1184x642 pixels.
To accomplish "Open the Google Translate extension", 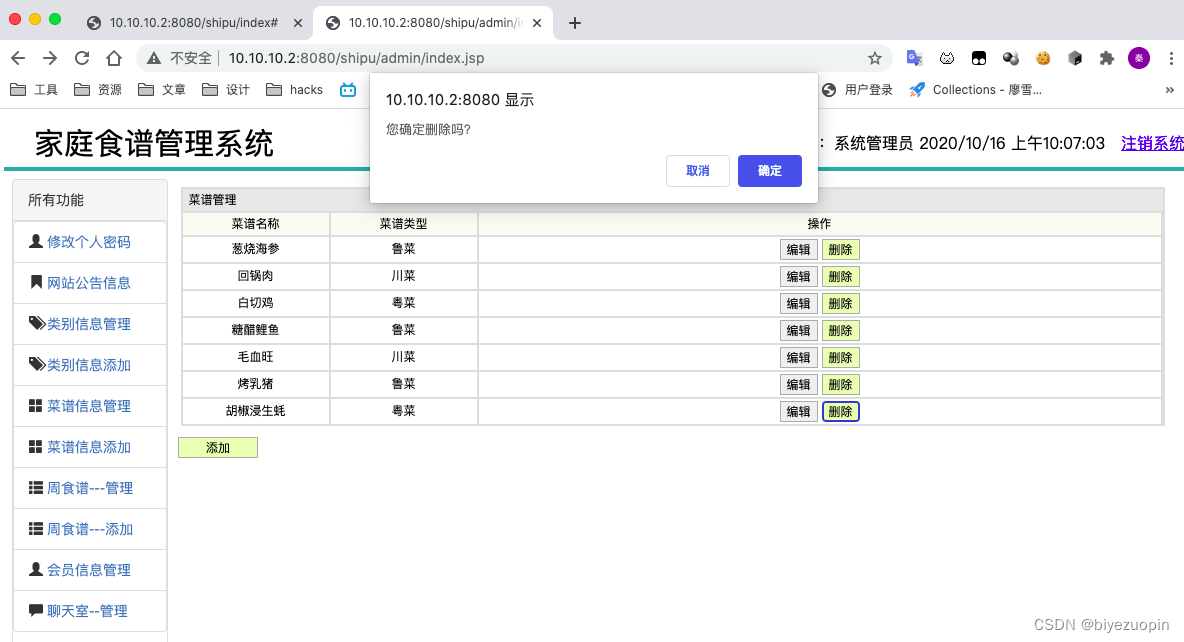I will tap(914, 58).
